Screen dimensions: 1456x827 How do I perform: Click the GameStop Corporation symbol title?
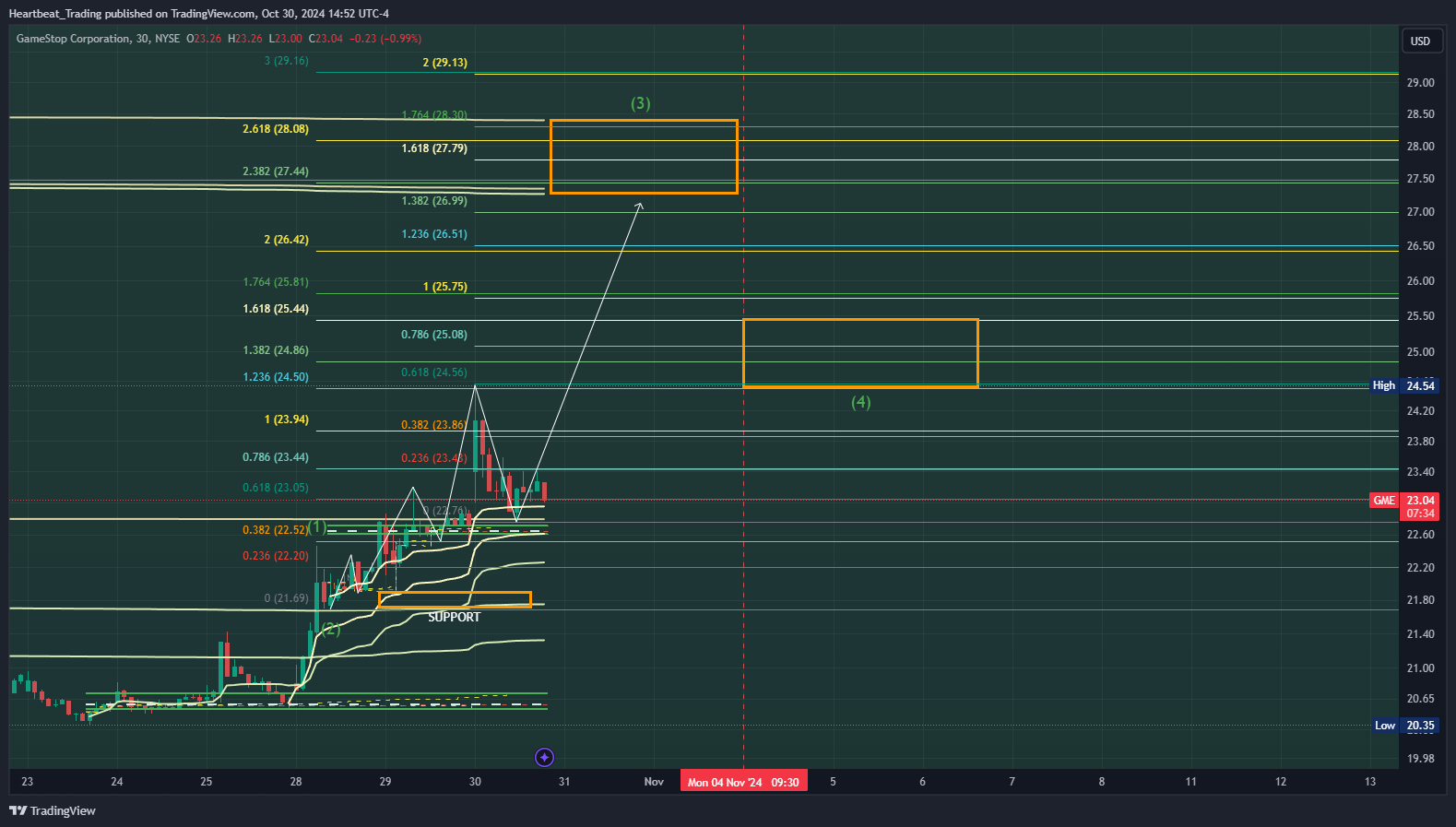(x=73, y=39)
